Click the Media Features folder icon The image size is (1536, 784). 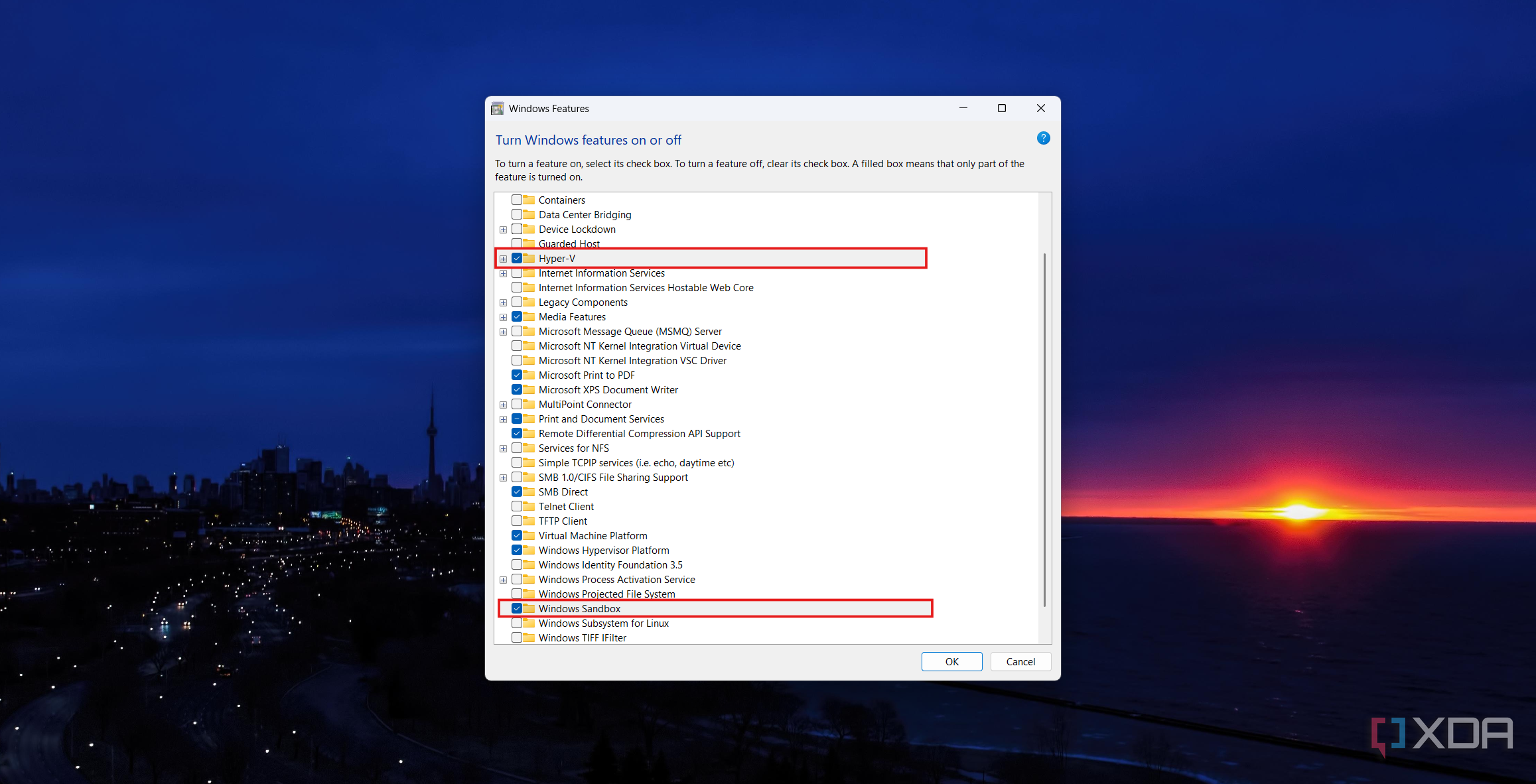529,316
